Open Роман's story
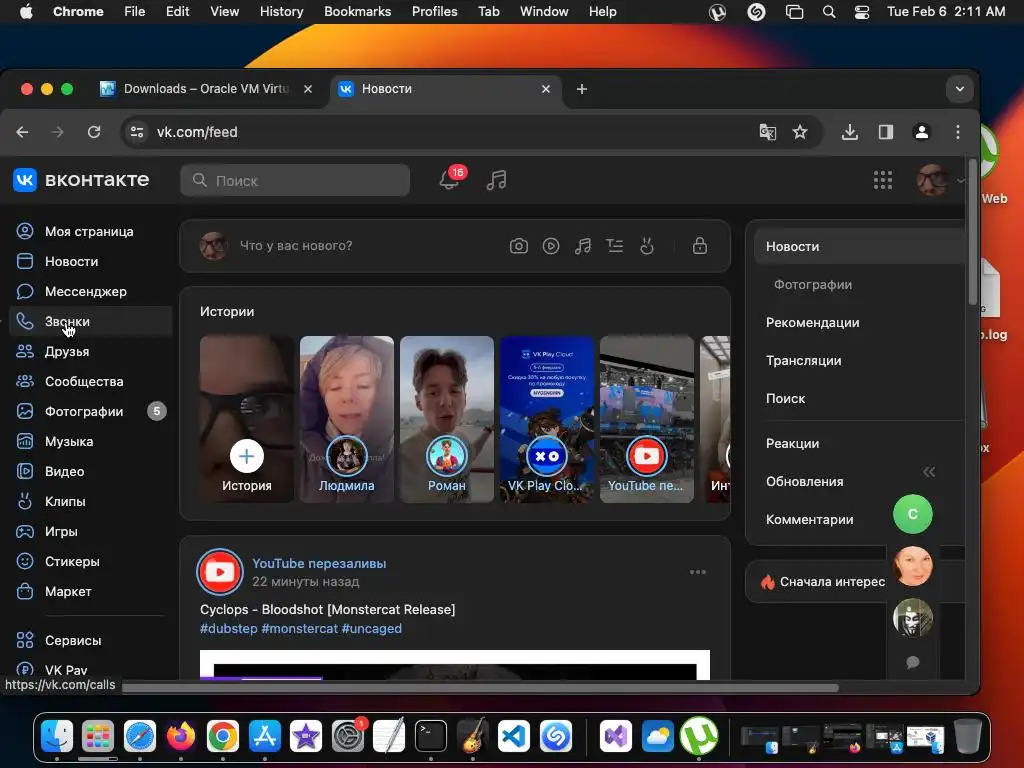 pos(447,419)
